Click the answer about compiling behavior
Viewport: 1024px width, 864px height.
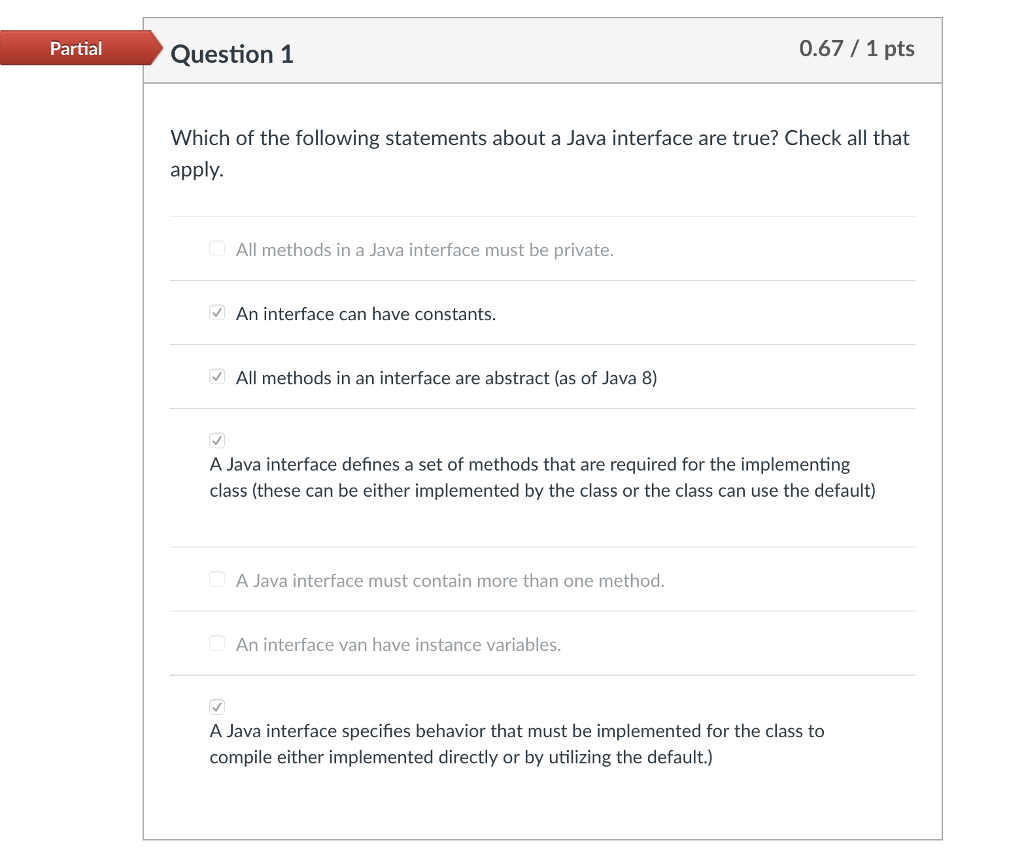pyautogui.click(x=516, y=744)
